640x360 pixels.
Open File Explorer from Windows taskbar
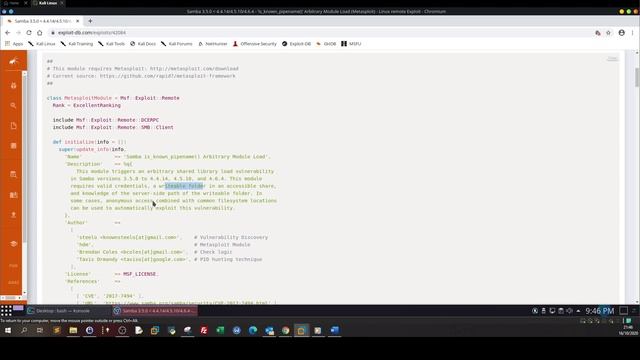pos(73,330)
